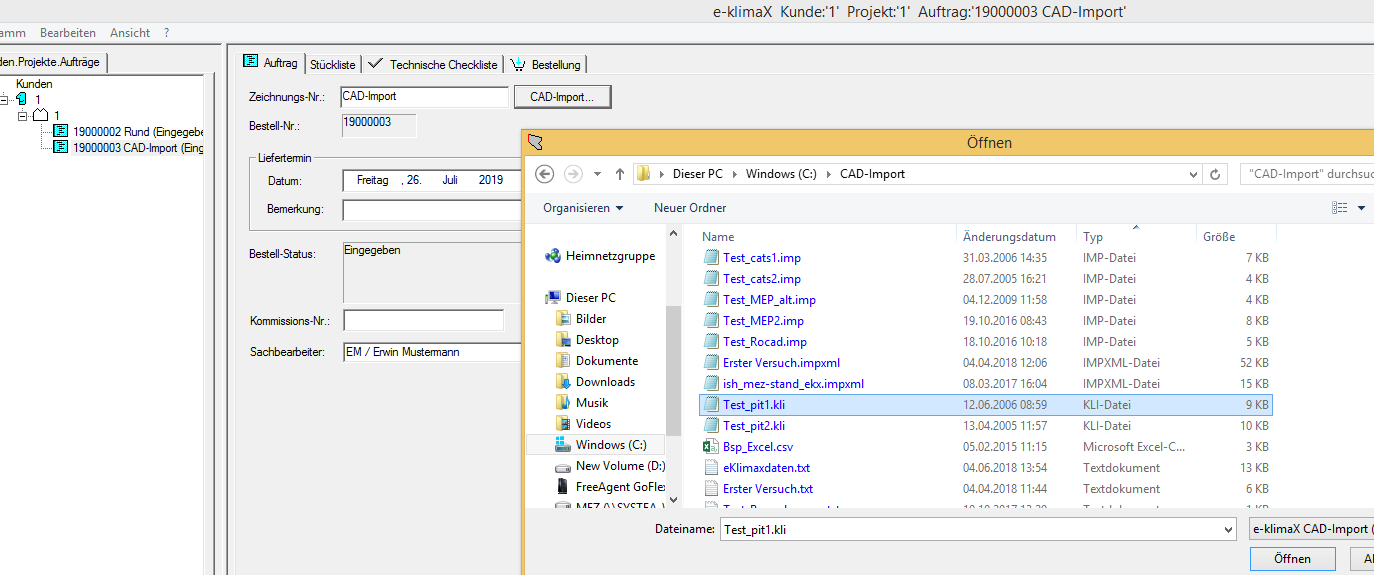Viewport: 1374px width, 575px height.
Task: Click the Windows (C:) drive icon
Action: [564, 445]
